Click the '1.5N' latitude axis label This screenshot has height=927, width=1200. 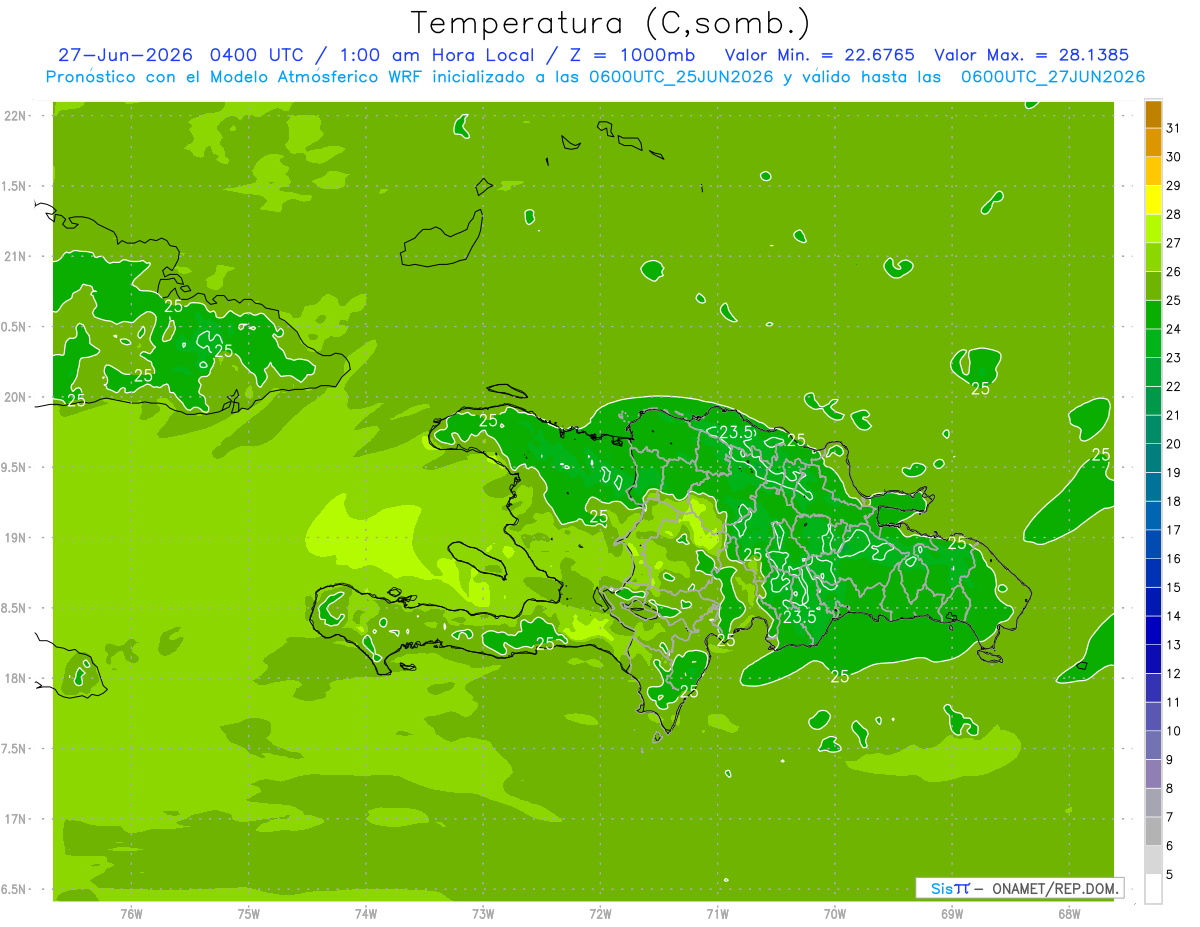[15, 187]
